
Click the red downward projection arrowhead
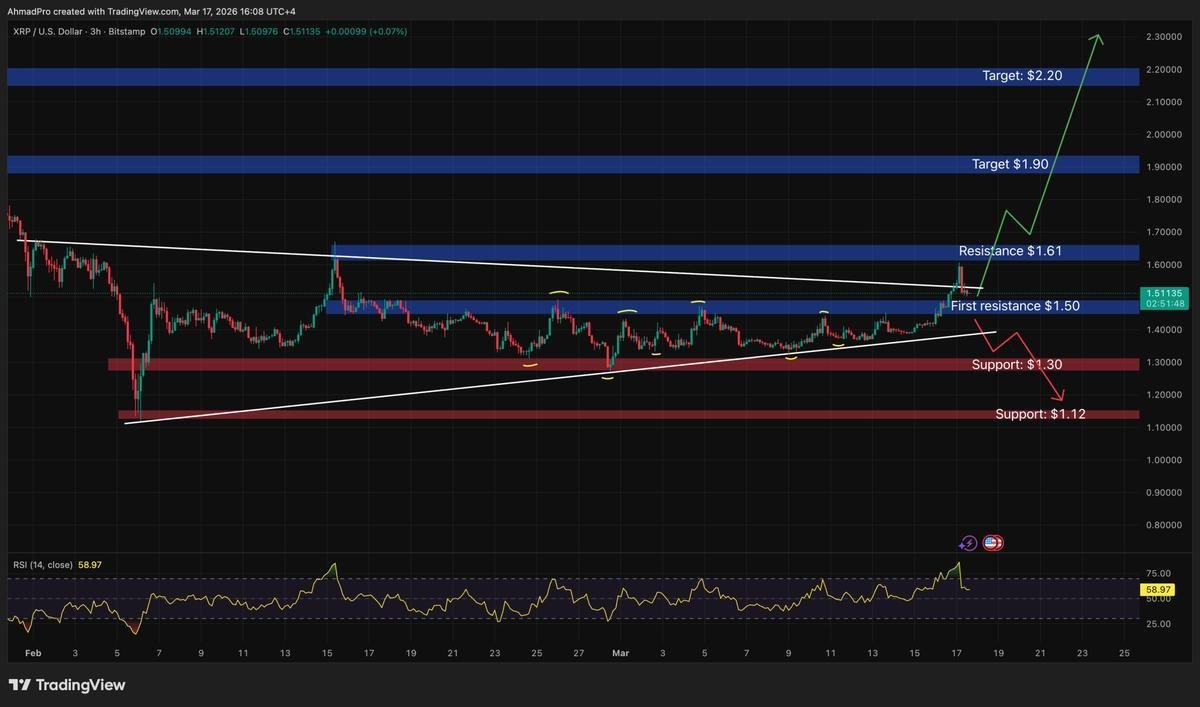coord(1062,395)
